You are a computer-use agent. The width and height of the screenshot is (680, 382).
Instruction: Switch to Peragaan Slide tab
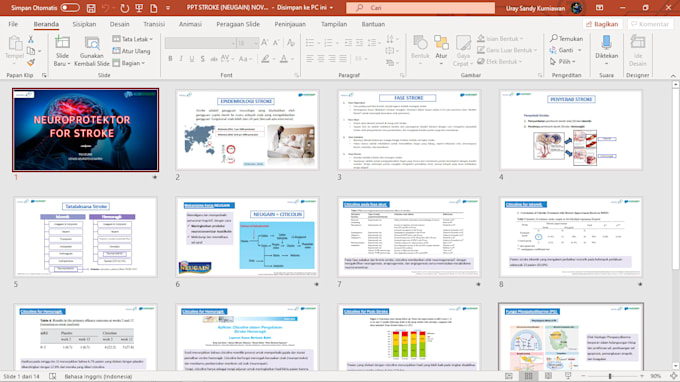238,24
